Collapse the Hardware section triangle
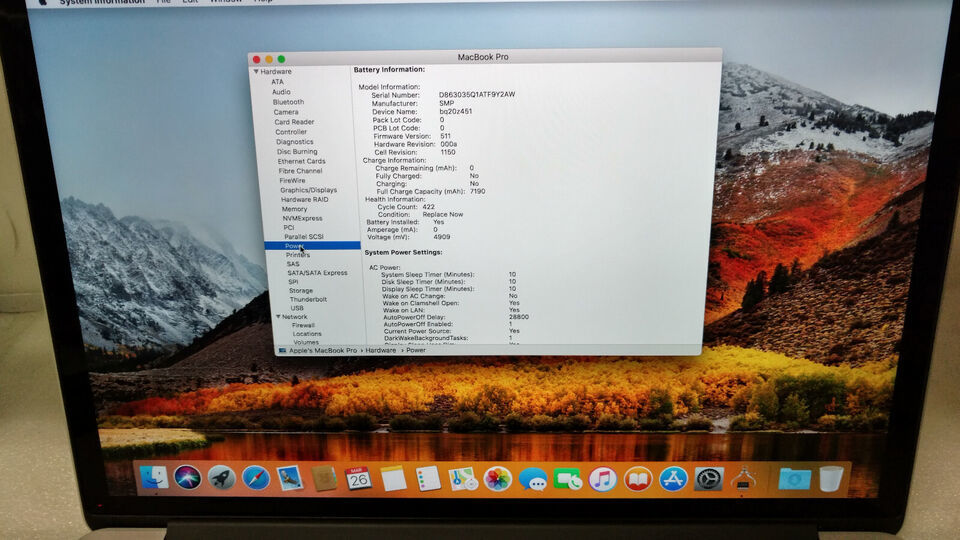 [256, 72]
